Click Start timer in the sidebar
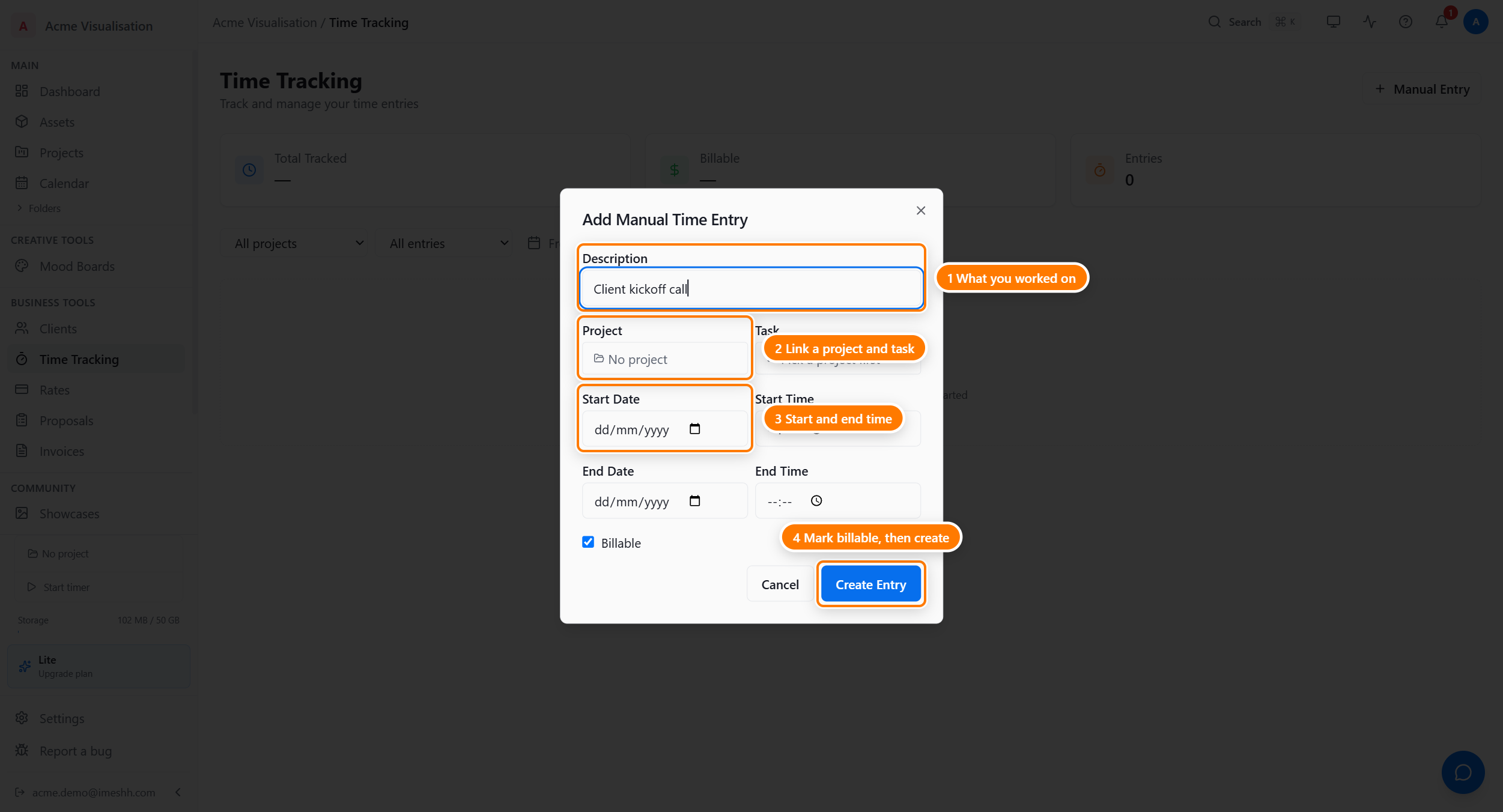1503x812 pixels. (99, 587)
